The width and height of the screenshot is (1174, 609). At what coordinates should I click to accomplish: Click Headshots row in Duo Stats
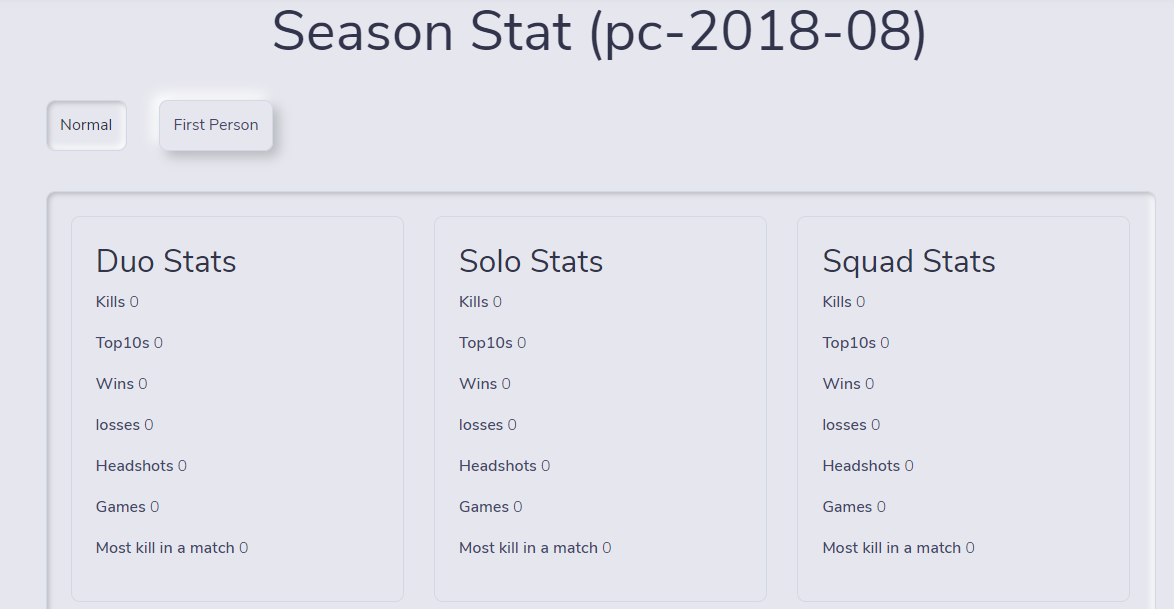click(141, 466)
